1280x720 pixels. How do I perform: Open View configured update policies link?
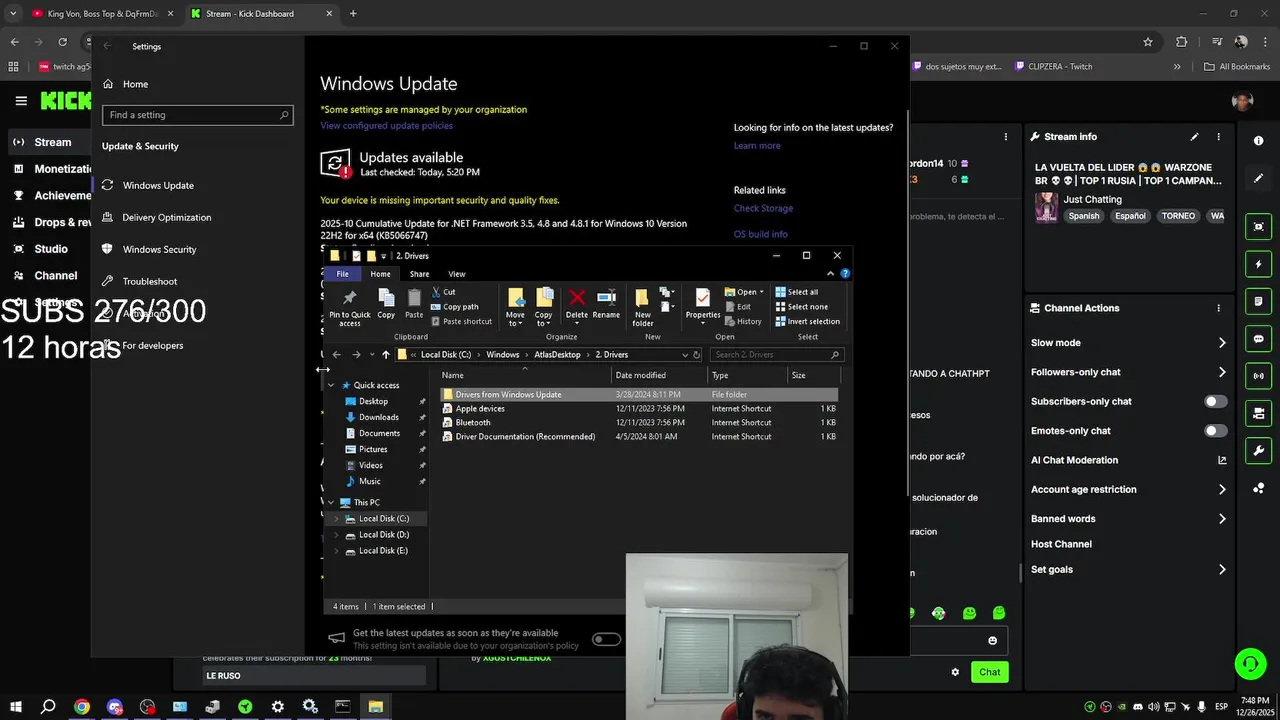point(386,126)
